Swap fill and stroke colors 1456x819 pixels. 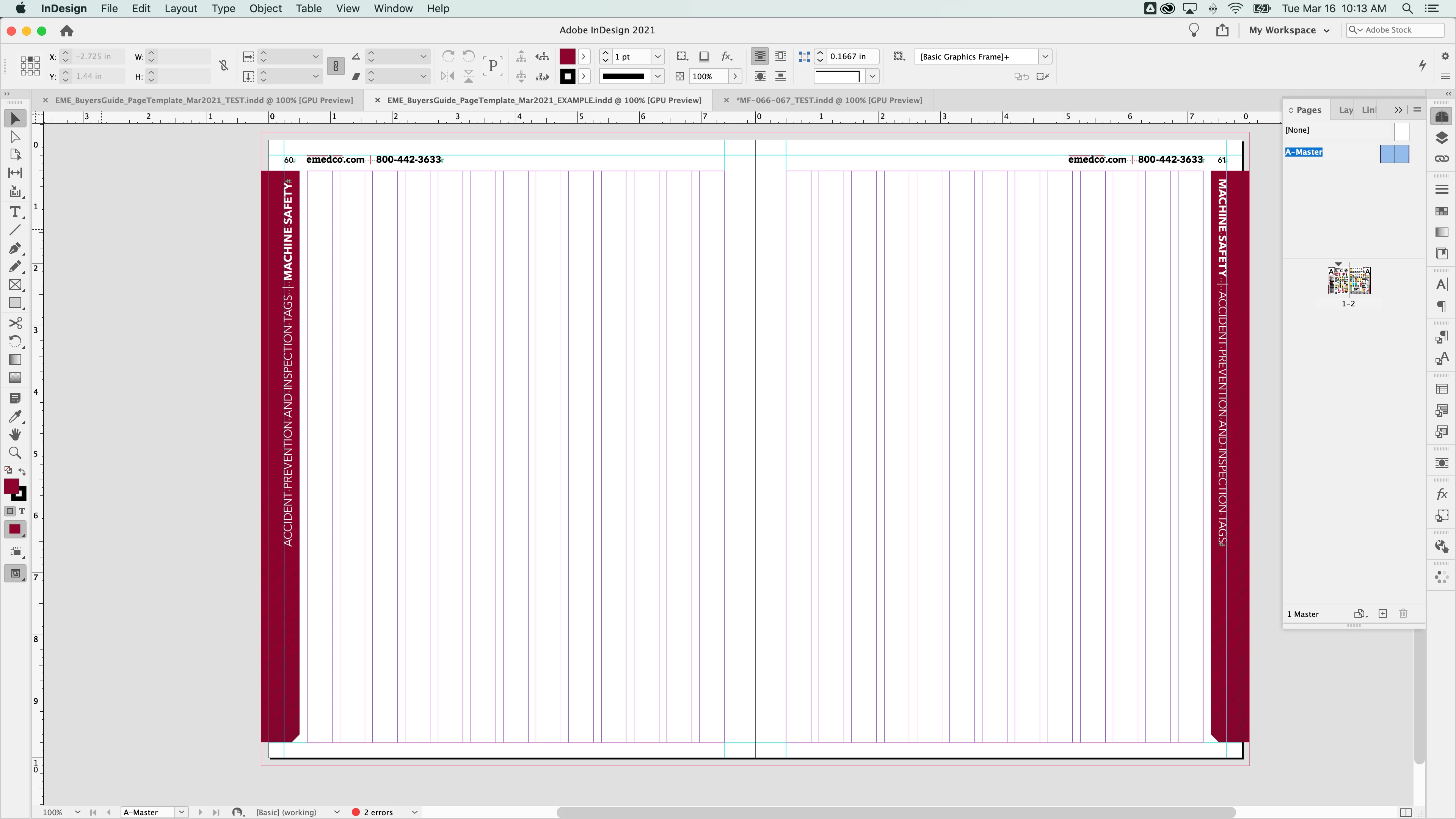point(22,471)
